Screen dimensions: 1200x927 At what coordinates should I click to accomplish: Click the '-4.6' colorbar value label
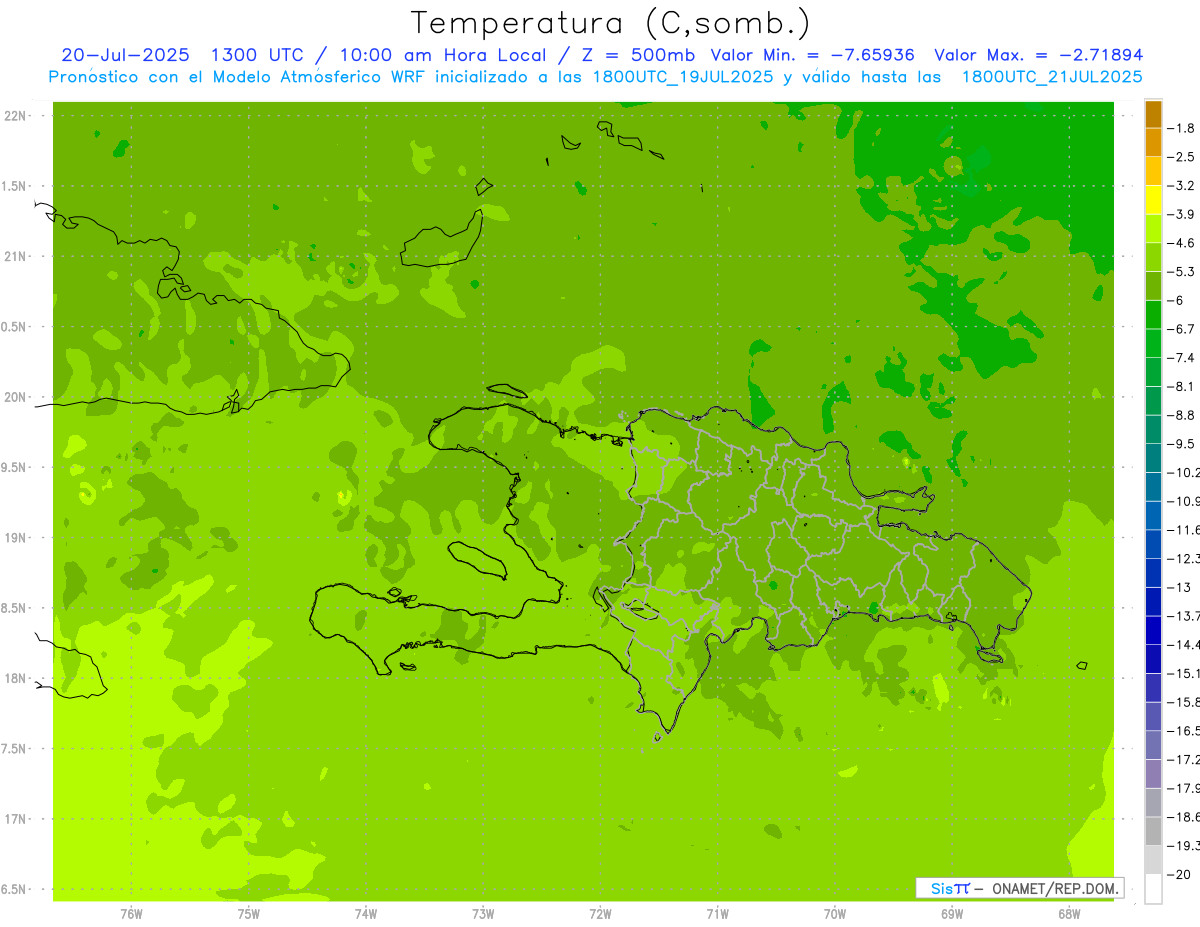point(1182,243)
